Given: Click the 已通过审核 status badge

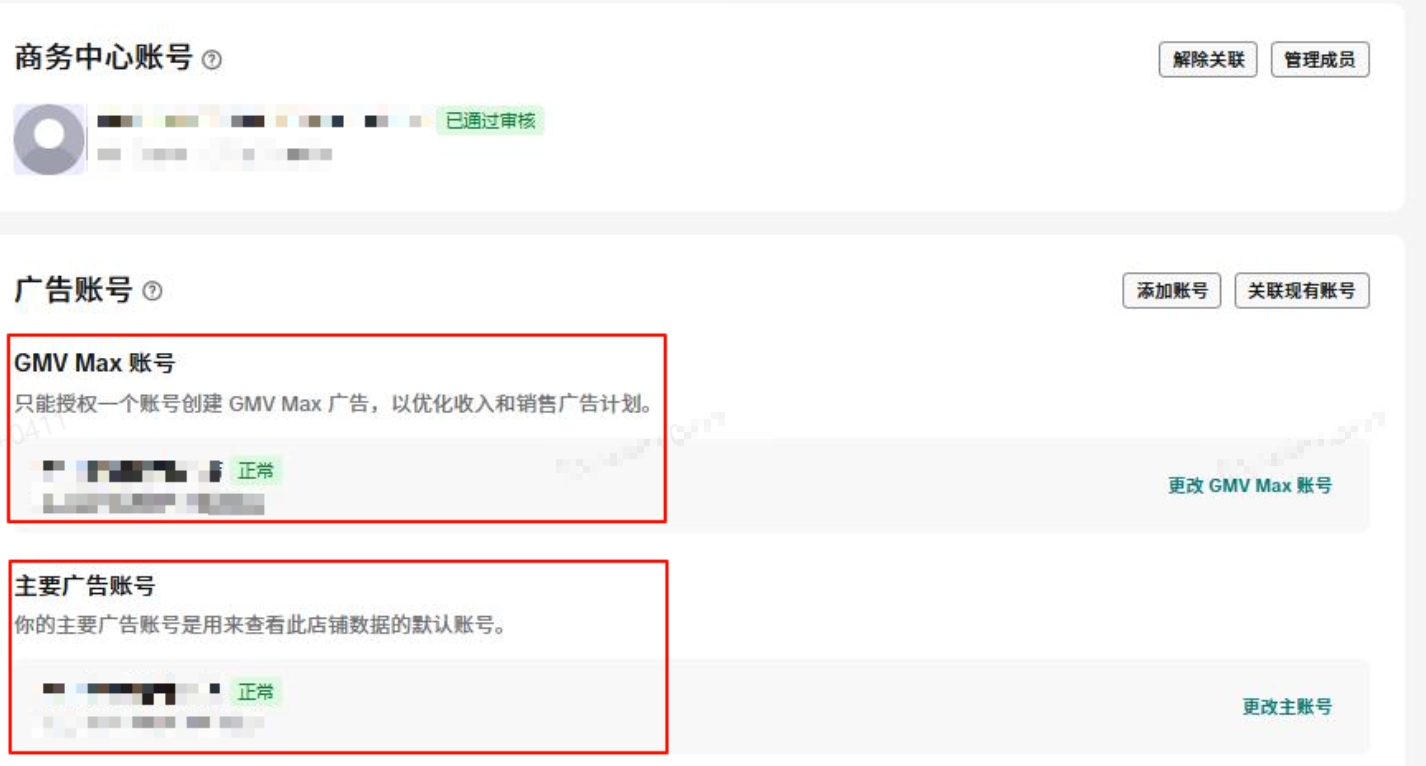Looking at the screenshot, I should tap(490, 121).
